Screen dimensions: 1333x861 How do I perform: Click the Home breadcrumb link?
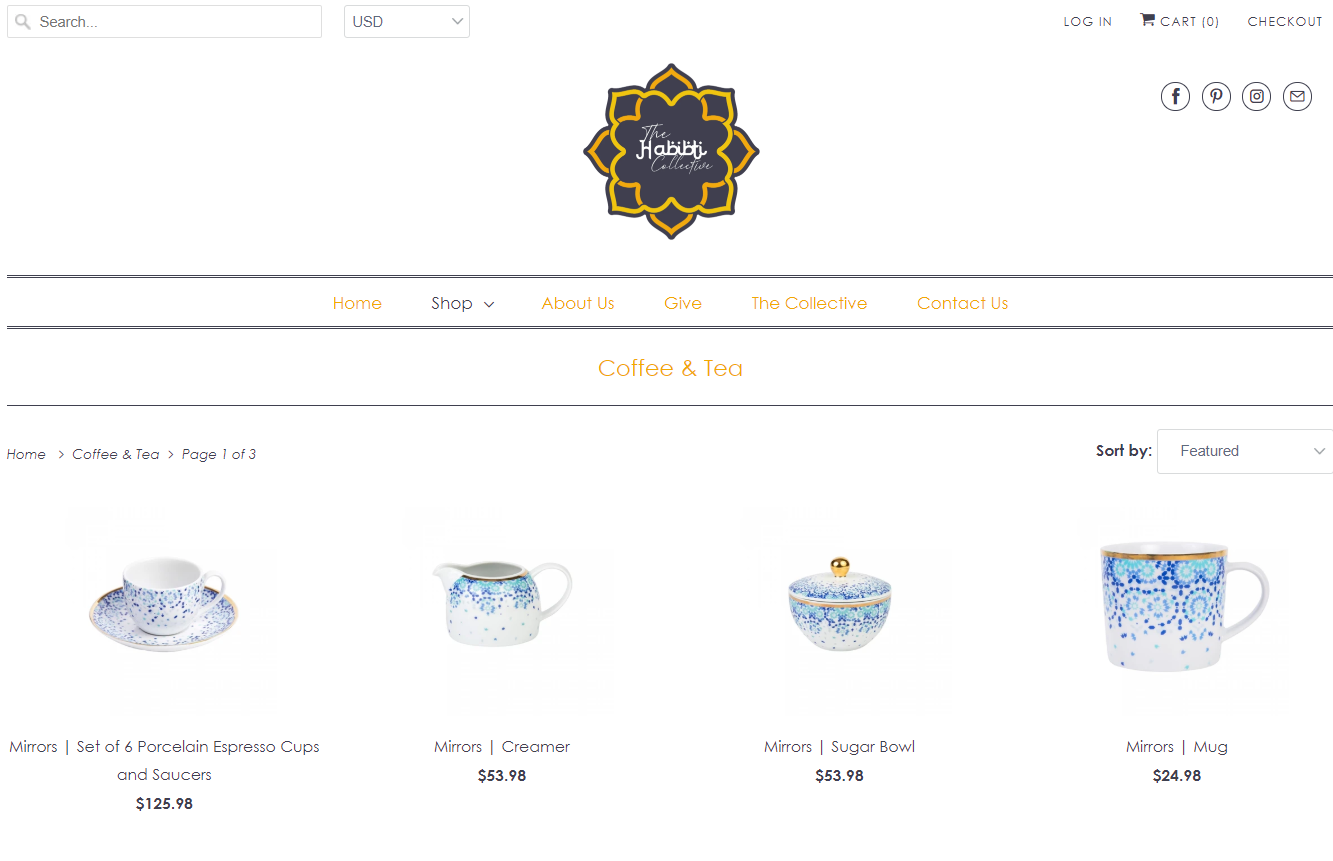[x=26, y=454]
